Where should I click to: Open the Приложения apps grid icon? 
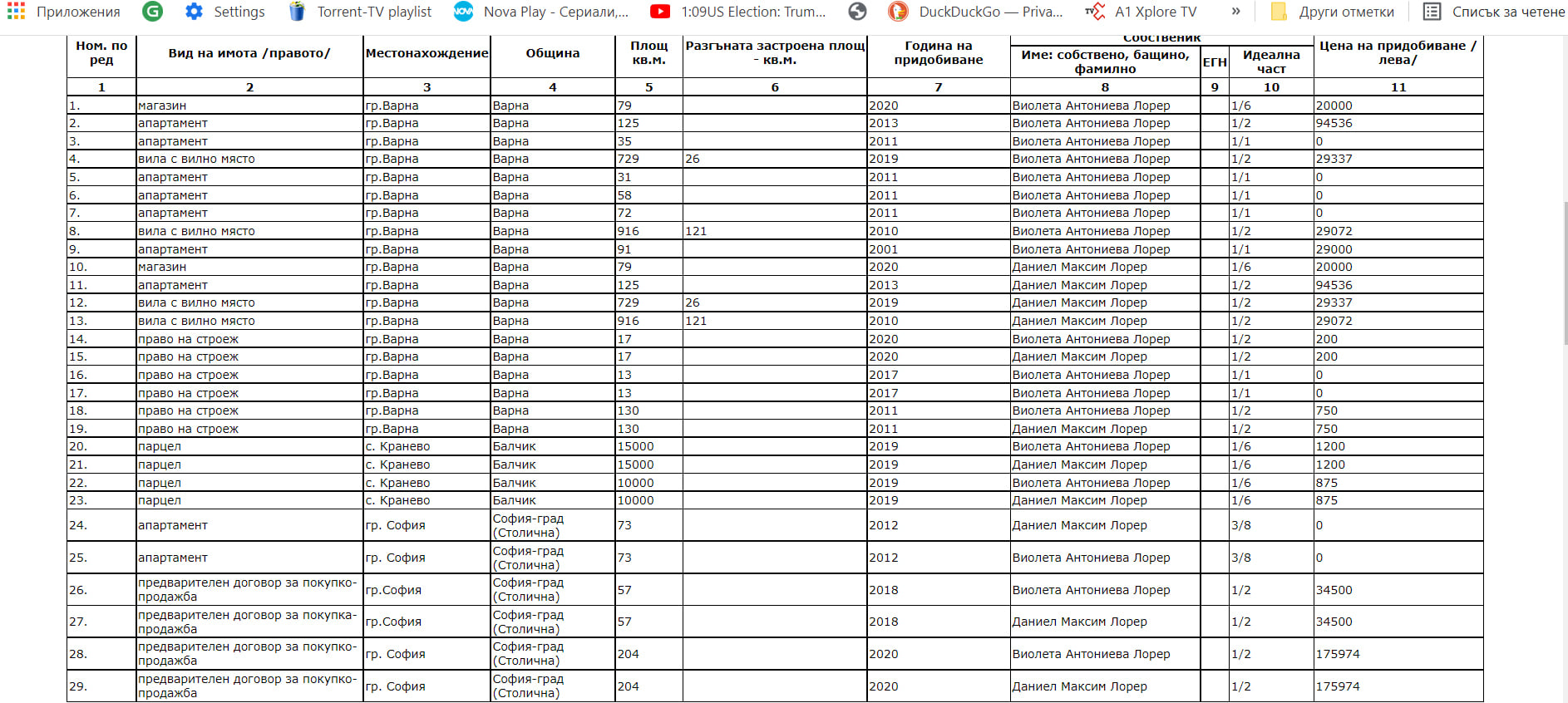[16, 12]
